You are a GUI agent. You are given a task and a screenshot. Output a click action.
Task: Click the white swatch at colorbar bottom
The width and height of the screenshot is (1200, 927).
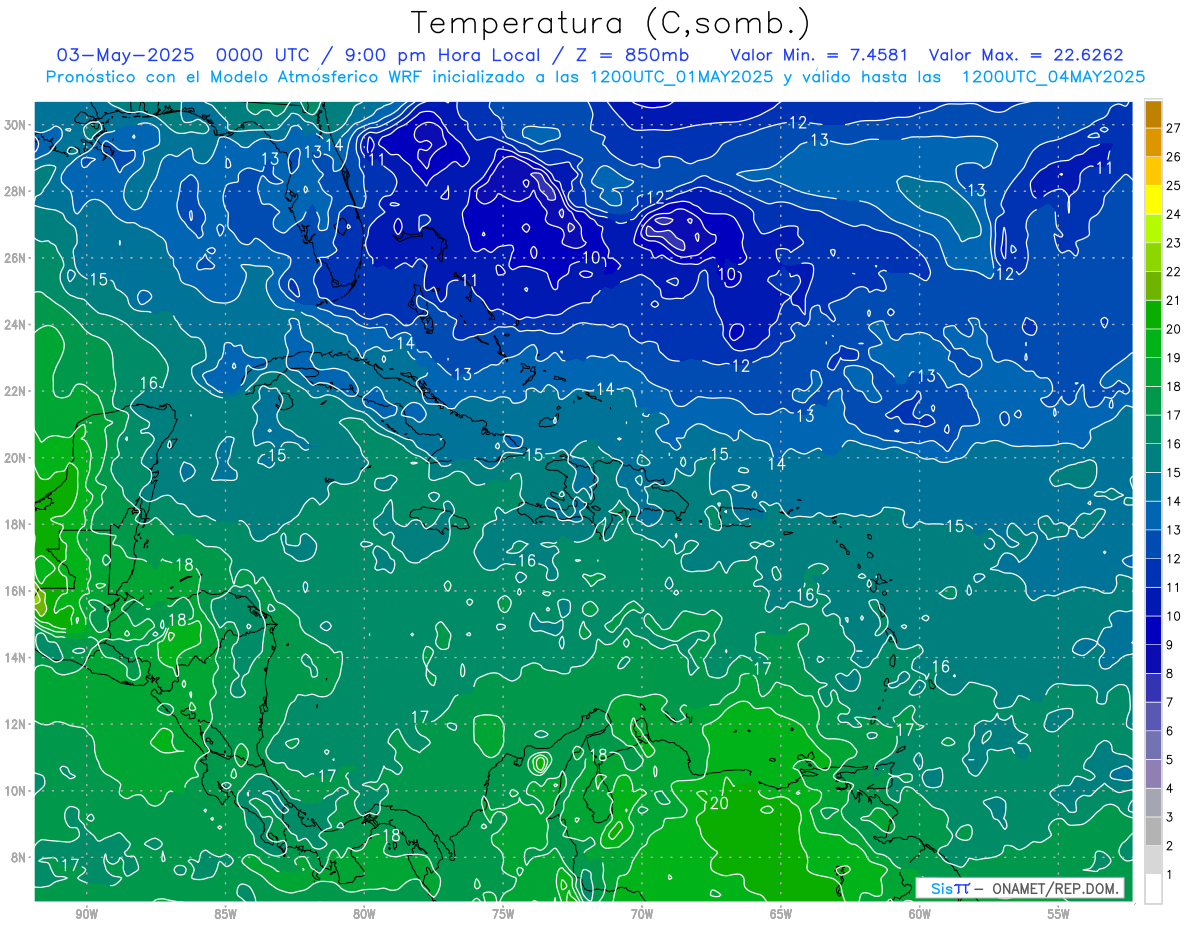click(x=1153, y=889)
